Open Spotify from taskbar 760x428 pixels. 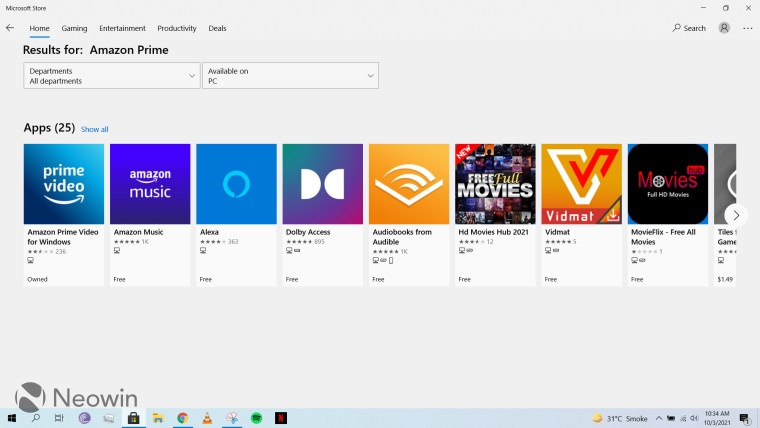(256, 418)
